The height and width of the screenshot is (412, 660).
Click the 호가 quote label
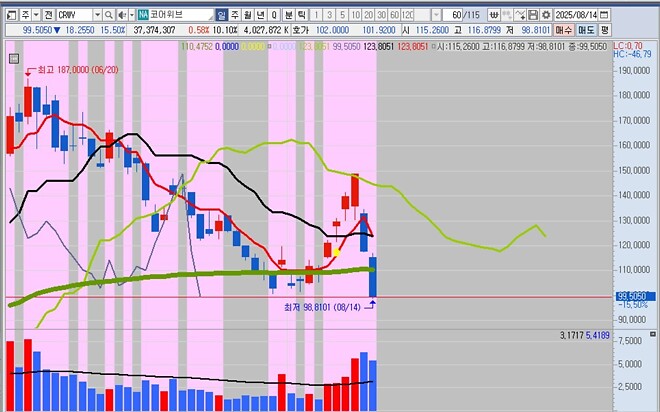click(301, 30)
